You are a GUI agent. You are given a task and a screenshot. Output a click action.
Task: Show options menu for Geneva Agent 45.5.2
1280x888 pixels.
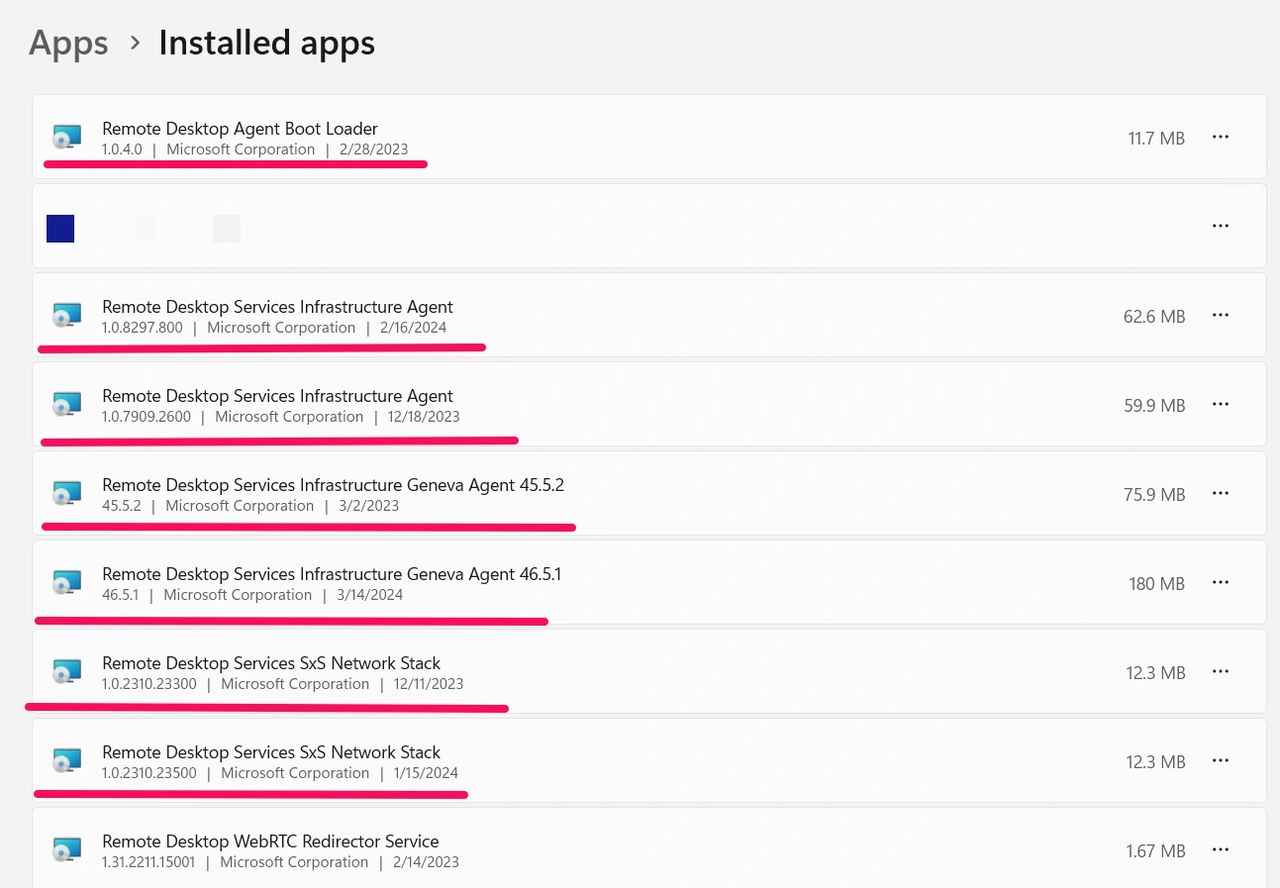[1220, 493]
